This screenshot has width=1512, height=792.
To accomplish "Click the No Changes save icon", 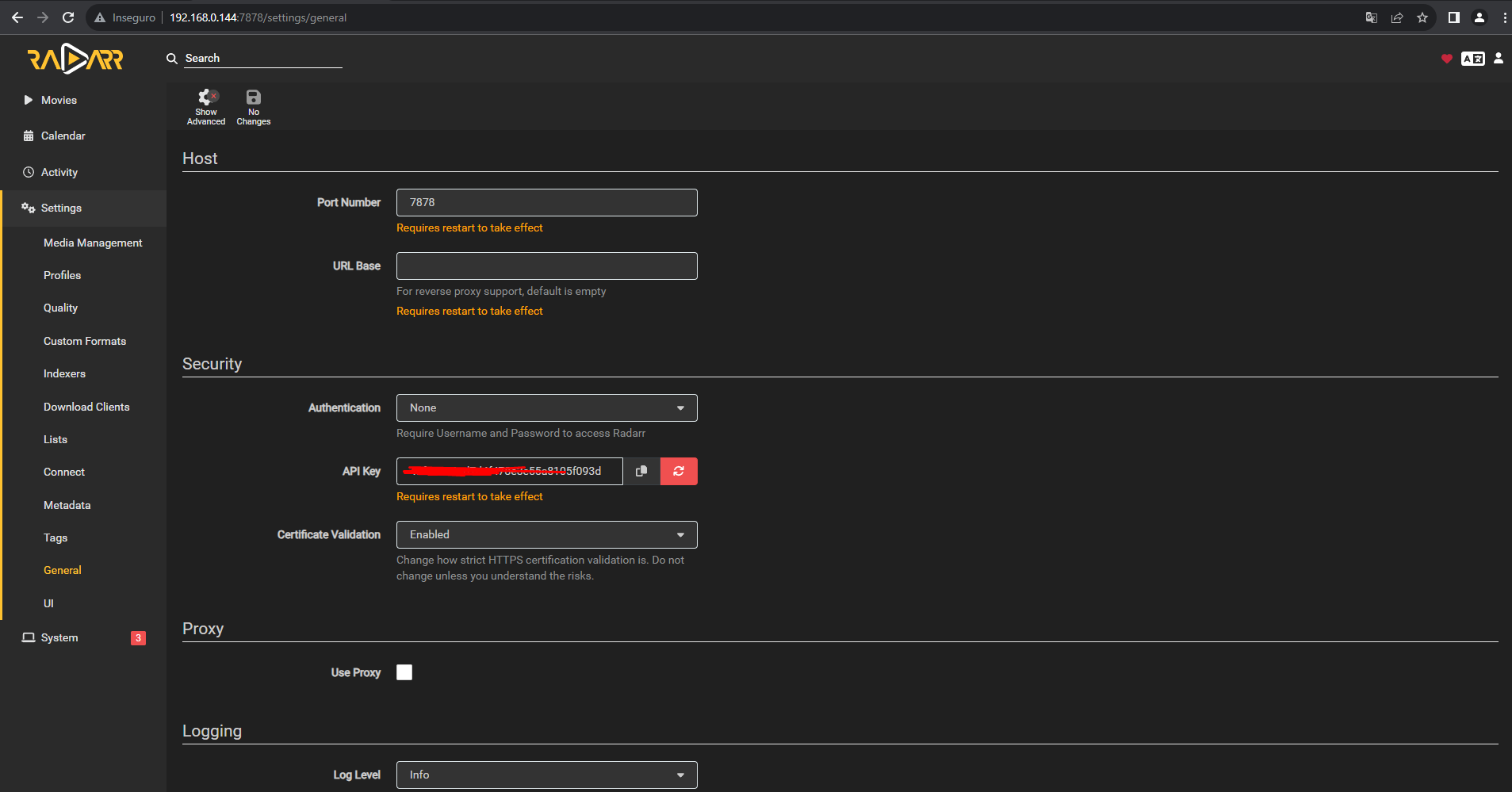I will click(x=253, y=106).
